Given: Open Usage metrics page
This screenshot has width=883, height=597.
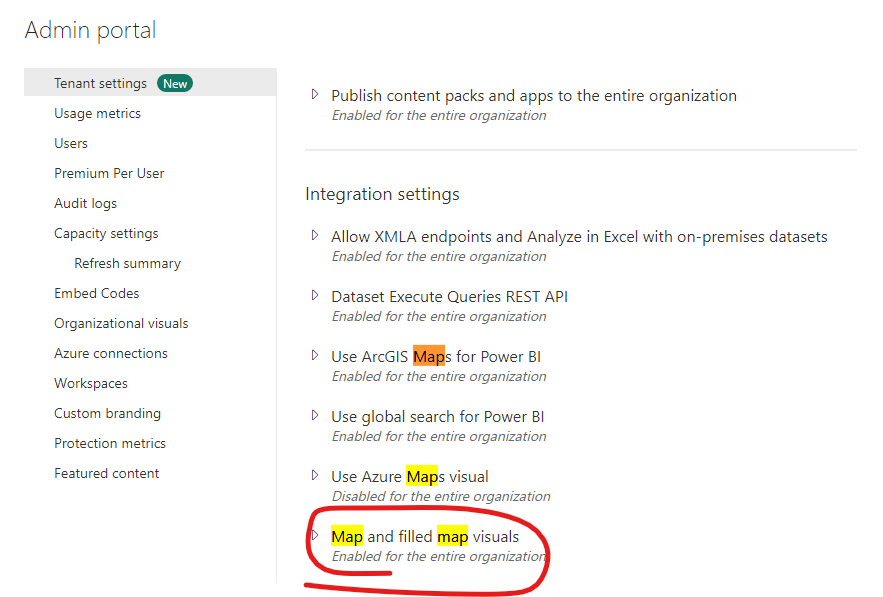Looking at the screenshot, I should click(x=97, y=113).
